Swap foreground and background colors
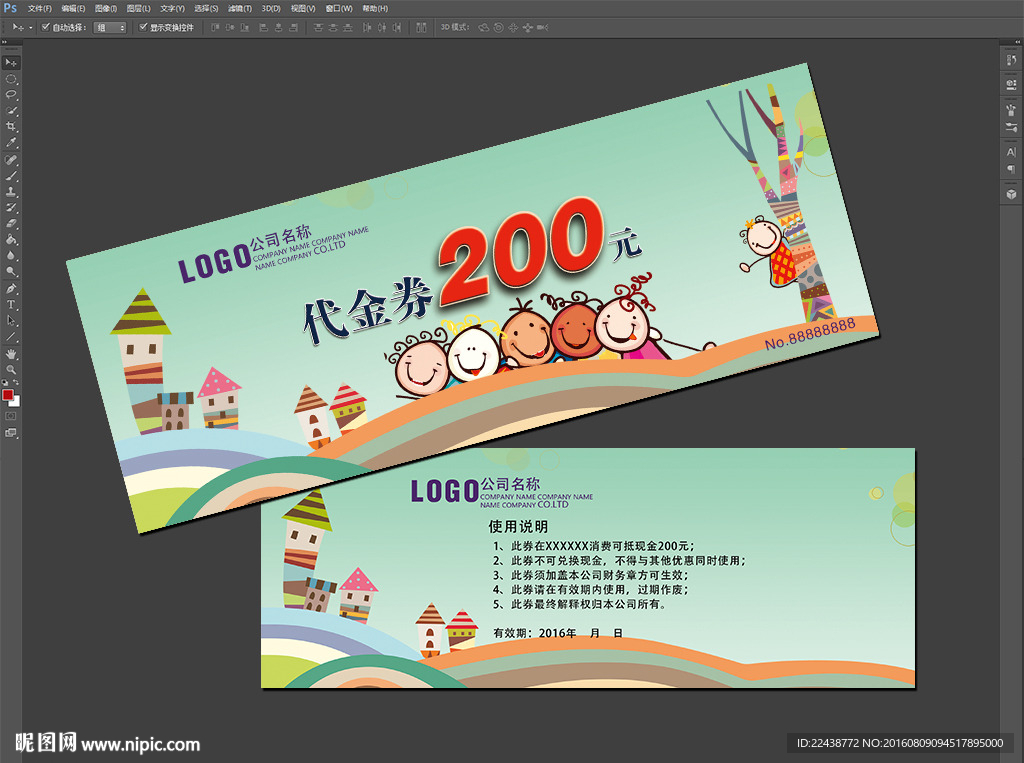 (16, 383)
